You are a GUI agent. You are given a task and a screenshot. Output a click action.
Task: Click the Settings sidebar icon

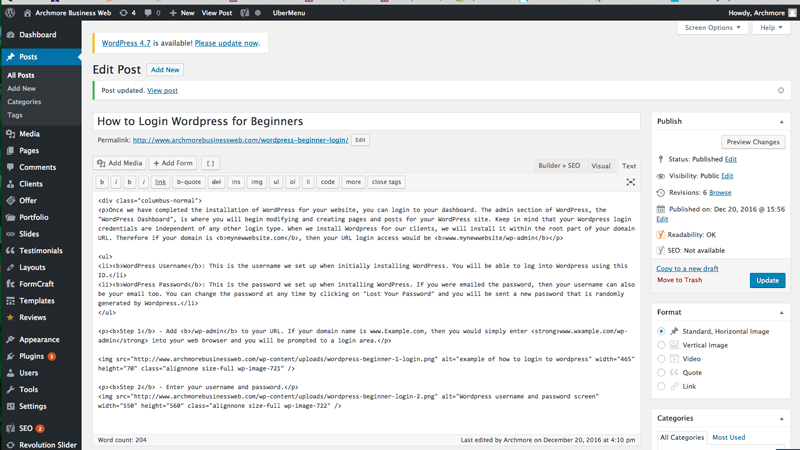pos(10,406)
